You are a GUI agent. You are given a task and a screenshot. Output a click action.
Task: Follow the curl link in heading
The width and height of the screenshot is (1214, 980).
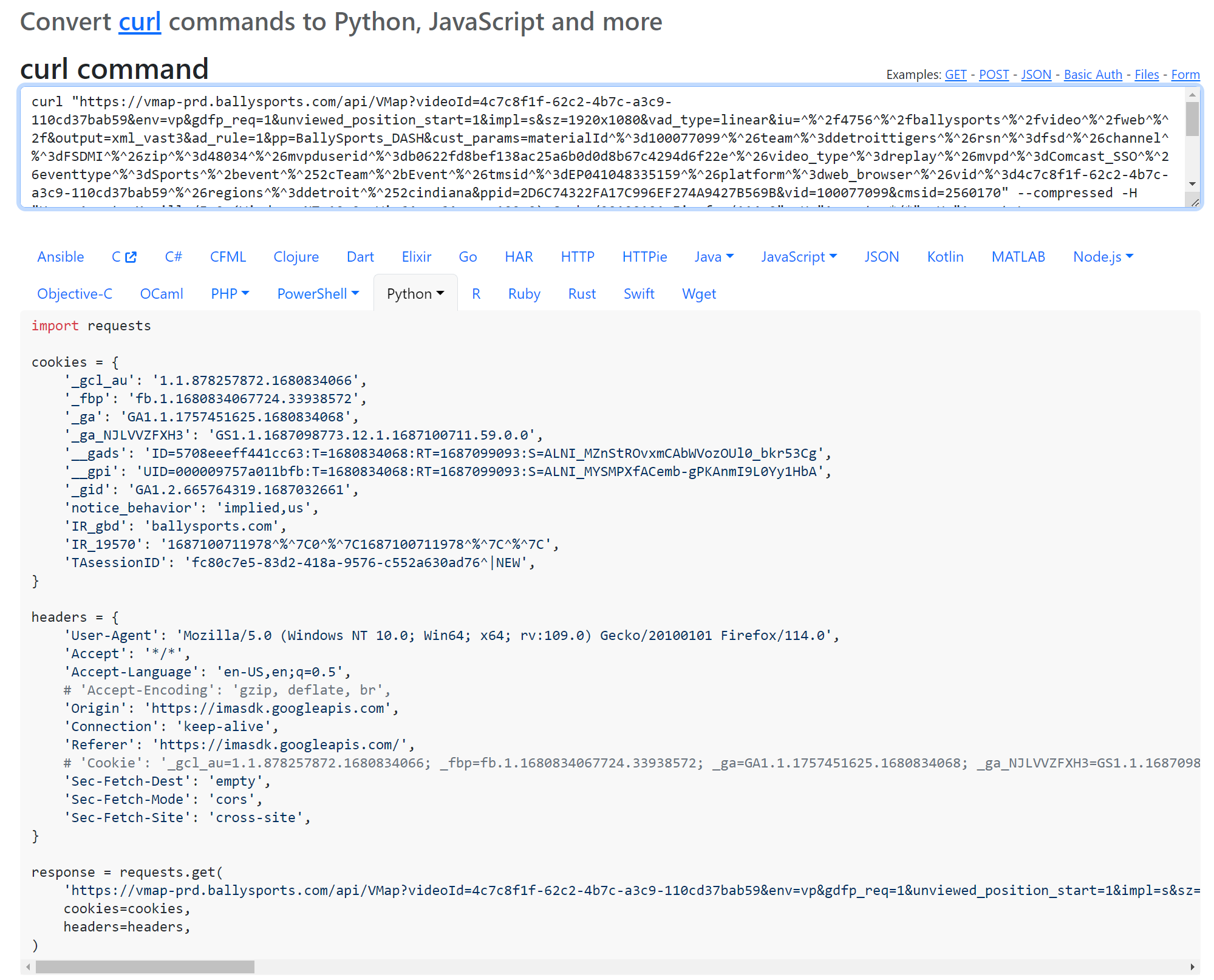[x=139, y=22]
